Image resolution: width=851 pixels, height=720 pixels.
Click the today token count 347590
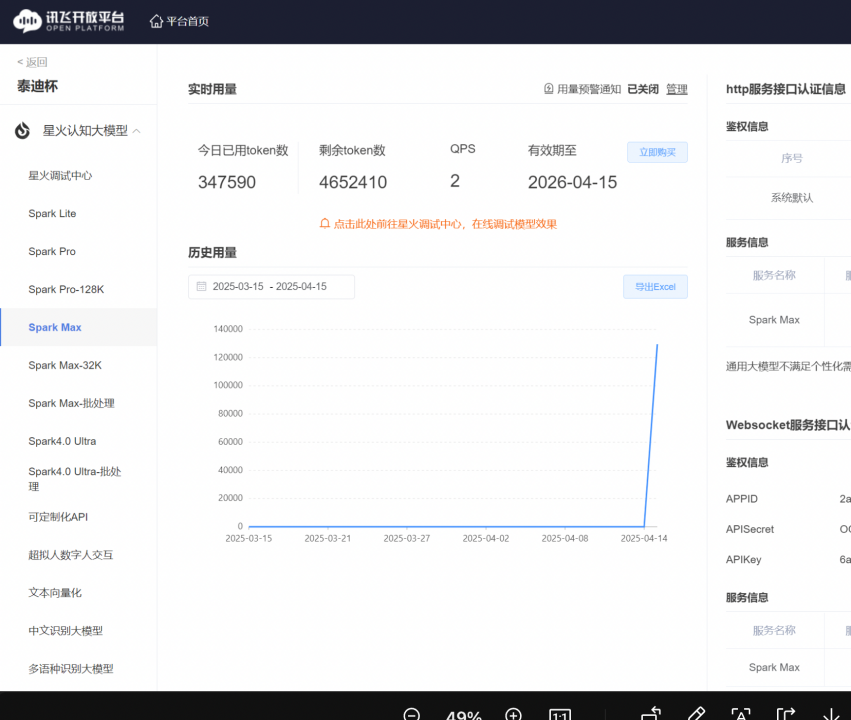click(x=227, y=182)
